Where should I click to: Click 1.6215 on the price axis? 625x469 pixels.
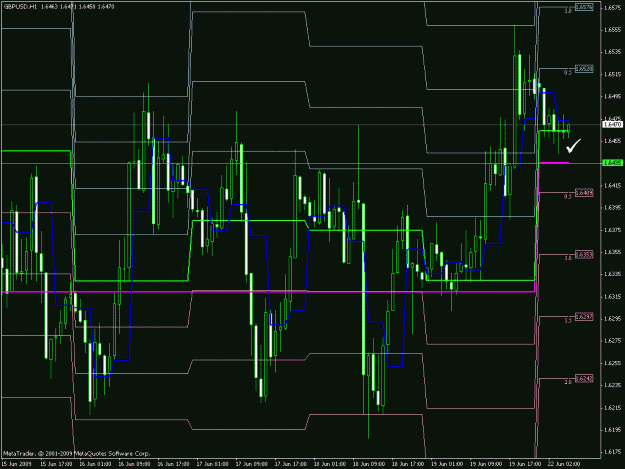613,408
